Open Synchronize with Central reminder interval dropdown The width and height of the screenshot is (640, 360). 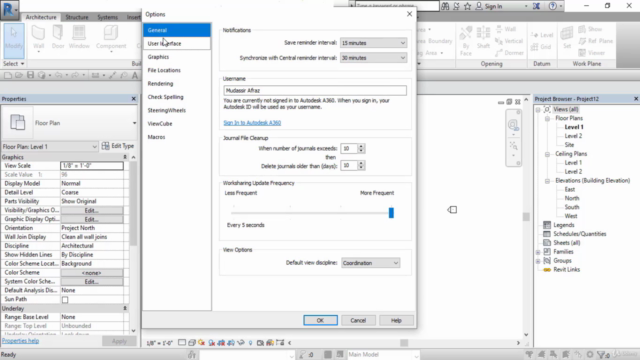pyautogui.click(x=373, y=58)
